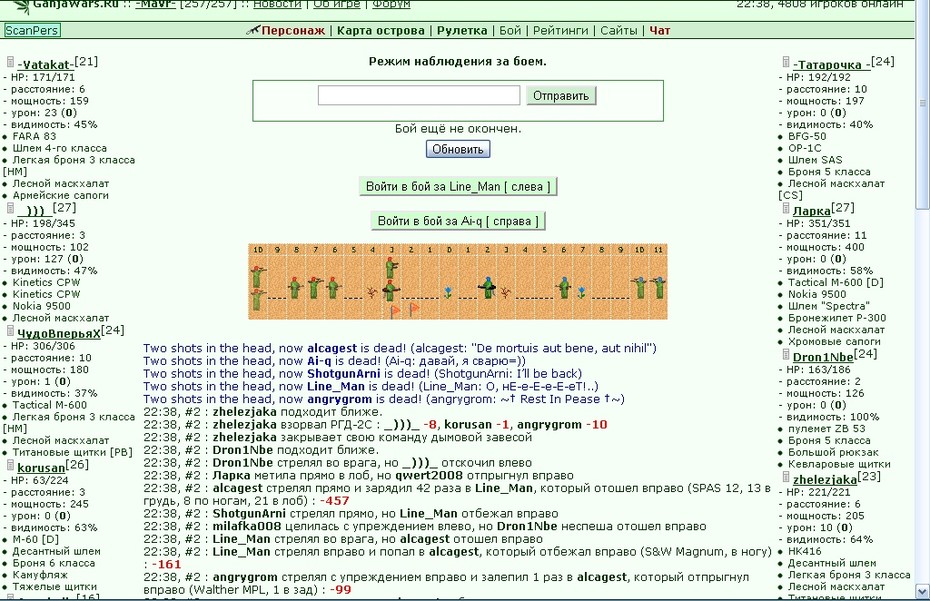Open ЧудоВперьяХ player profile link
Screen dimensions: 930x601
tap(59, 333)
